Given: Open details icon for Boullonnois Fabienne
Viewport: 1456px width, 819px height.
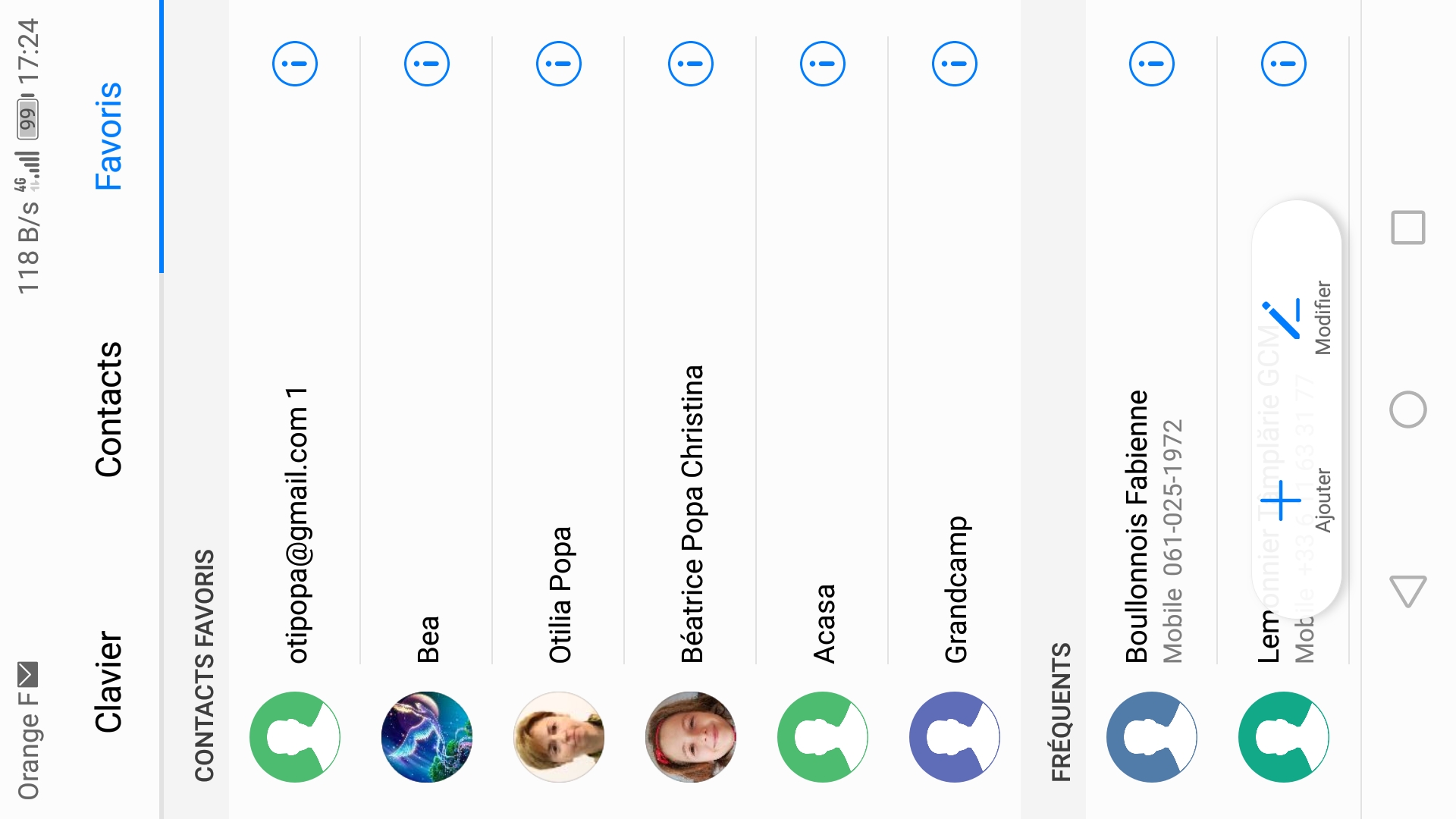Looking at the screenshot, I should 1151,64.
